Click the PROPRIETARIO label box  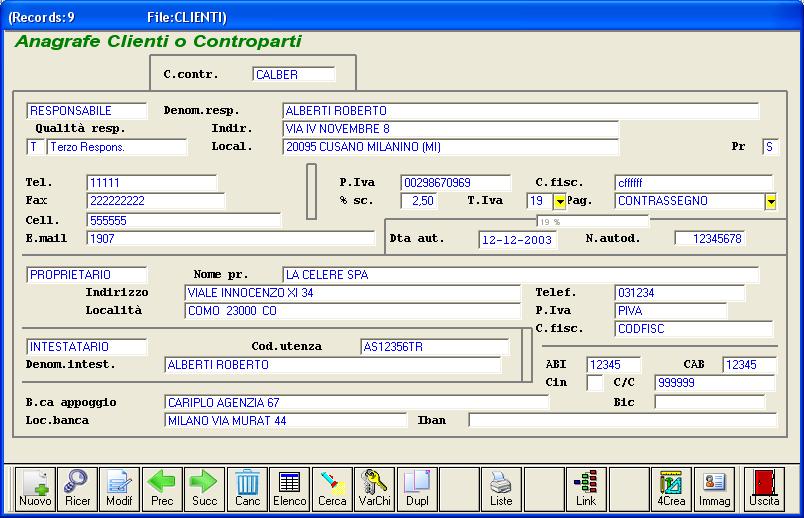pyautogui.click(x=86, y=275)
